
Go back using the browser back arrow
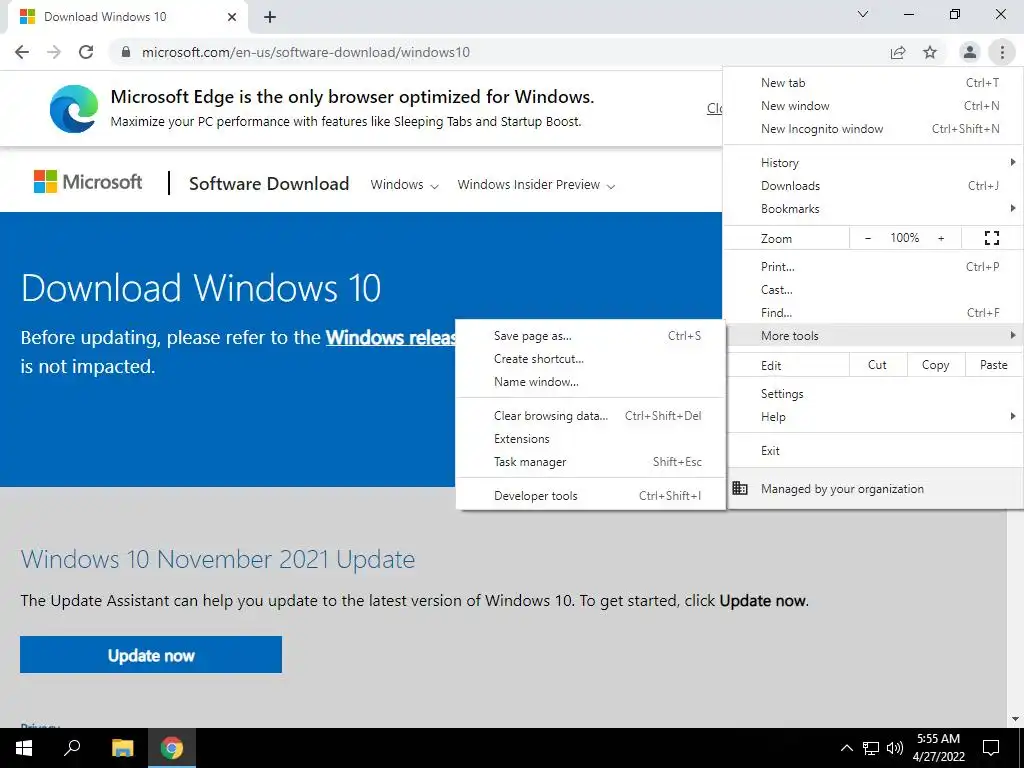pyautogui.click(x=22, y=52)
